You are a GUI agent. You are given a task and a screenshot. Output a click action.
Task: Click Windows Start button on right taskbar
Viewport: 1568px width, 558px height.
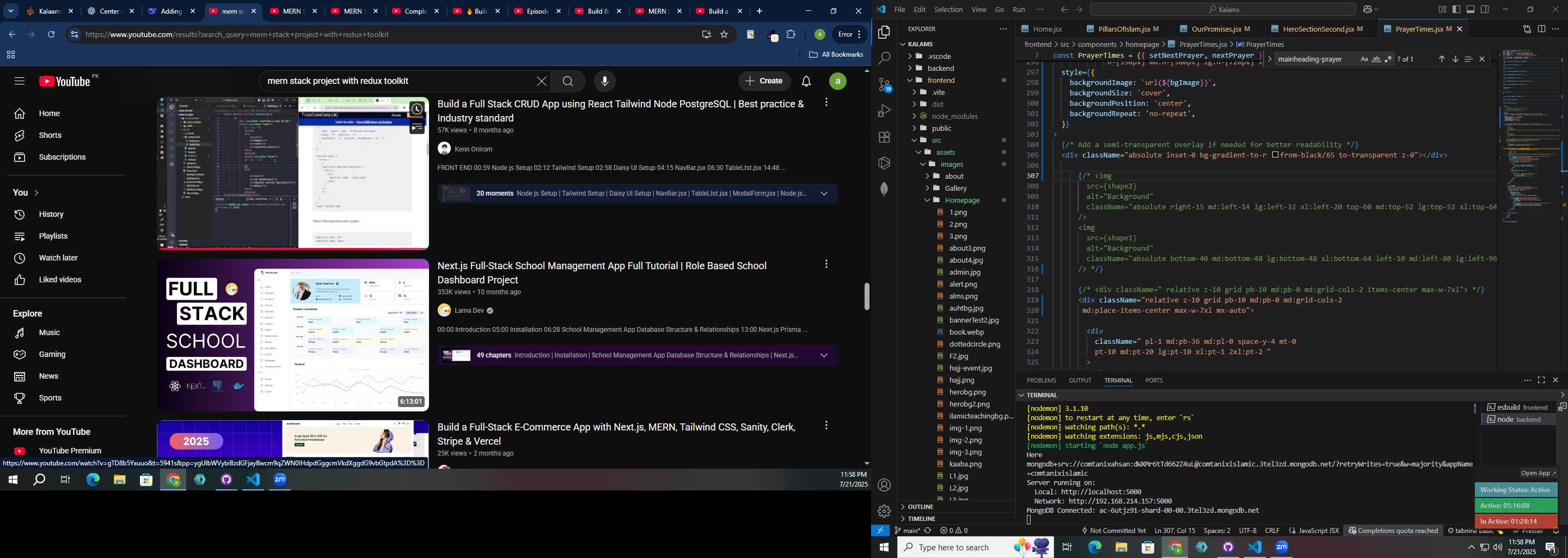pos(884,548)
